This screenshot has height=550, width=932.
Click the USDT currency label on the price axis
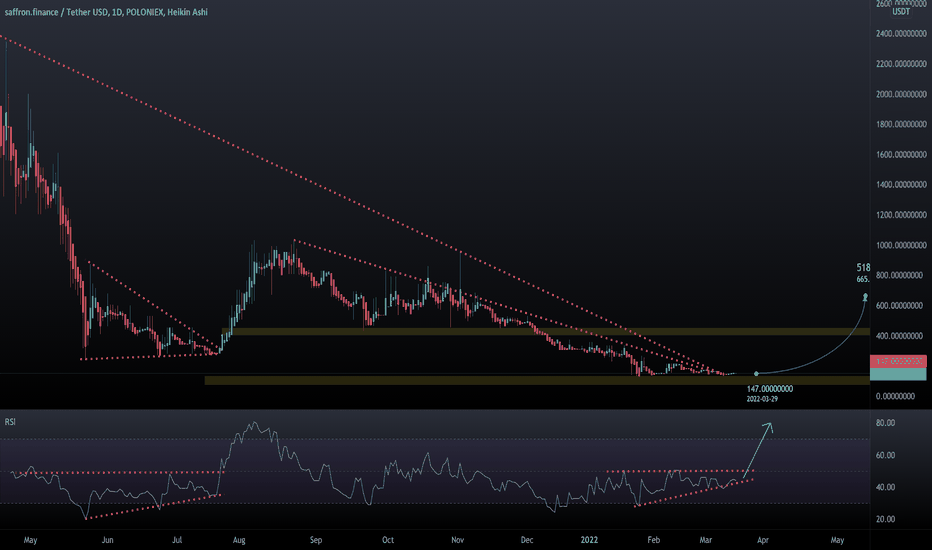901,11
